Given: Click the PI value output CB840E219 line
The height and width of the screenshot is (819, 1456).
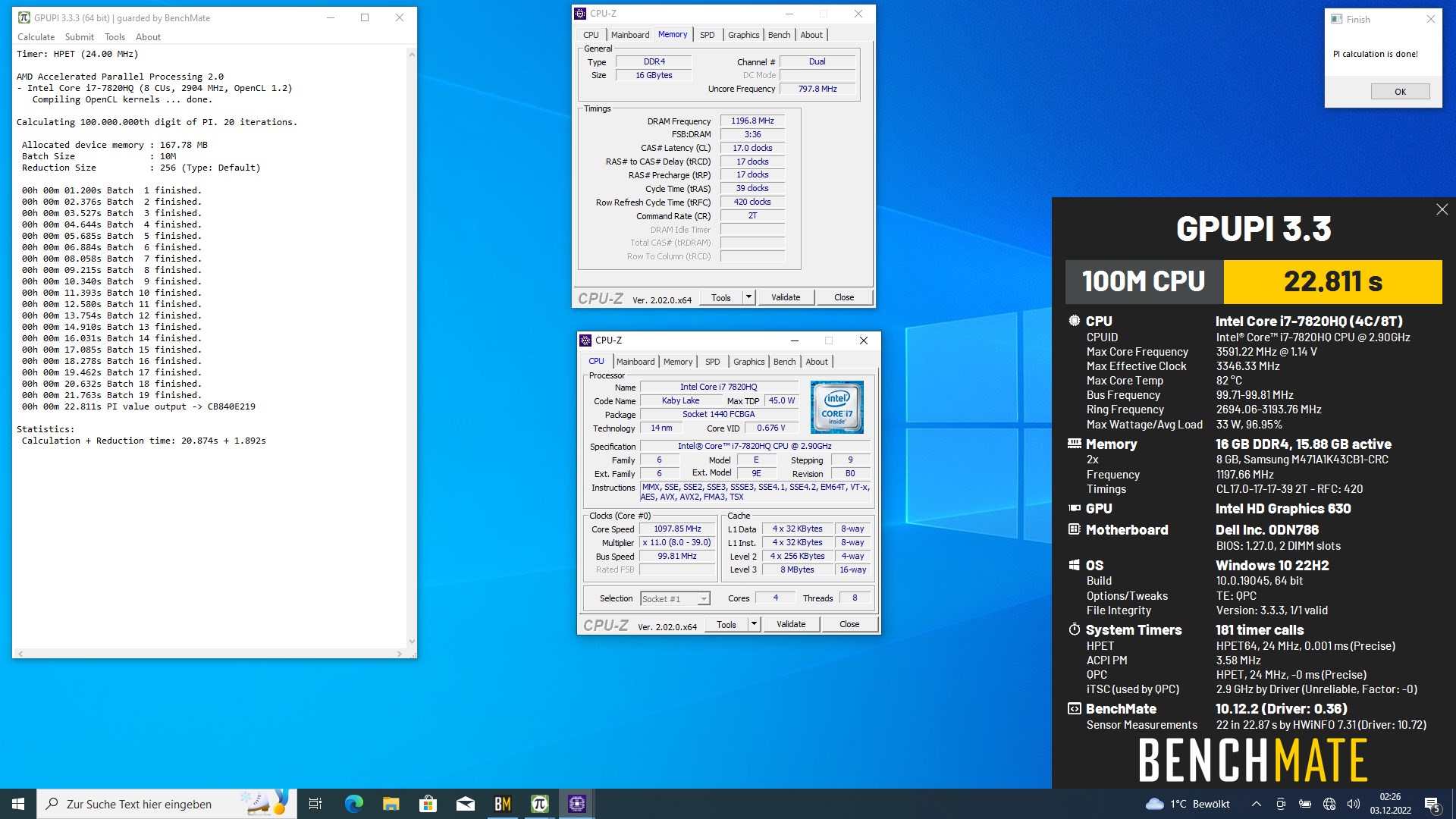Looking at the screenshot, I should pyautogui.click(x=138, y=406).
